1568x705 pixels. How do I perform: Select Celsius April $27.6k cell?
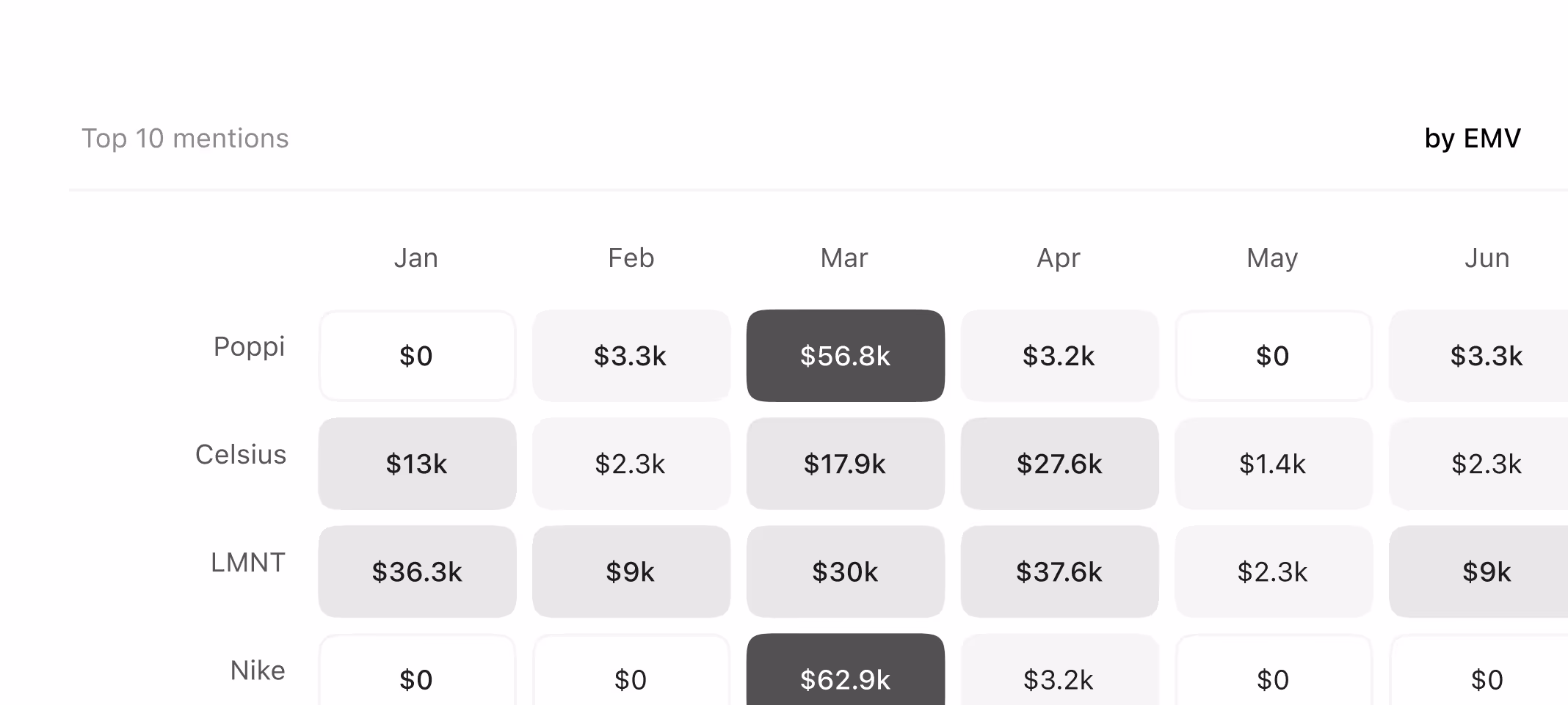coord(1059,464)
